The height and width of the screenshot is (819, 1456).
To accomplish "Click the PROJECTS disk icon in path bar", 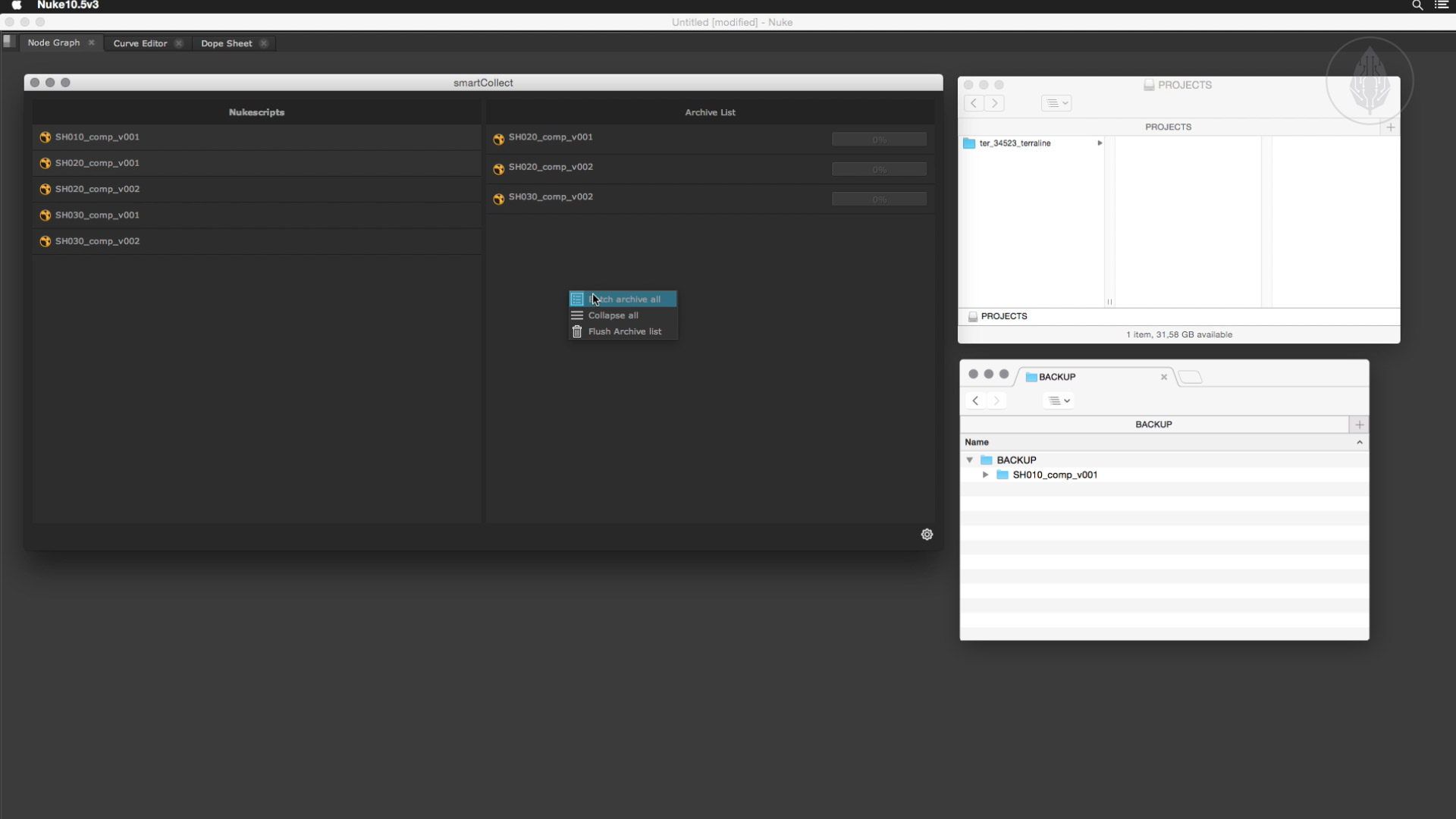I will [x=973, y=316].
